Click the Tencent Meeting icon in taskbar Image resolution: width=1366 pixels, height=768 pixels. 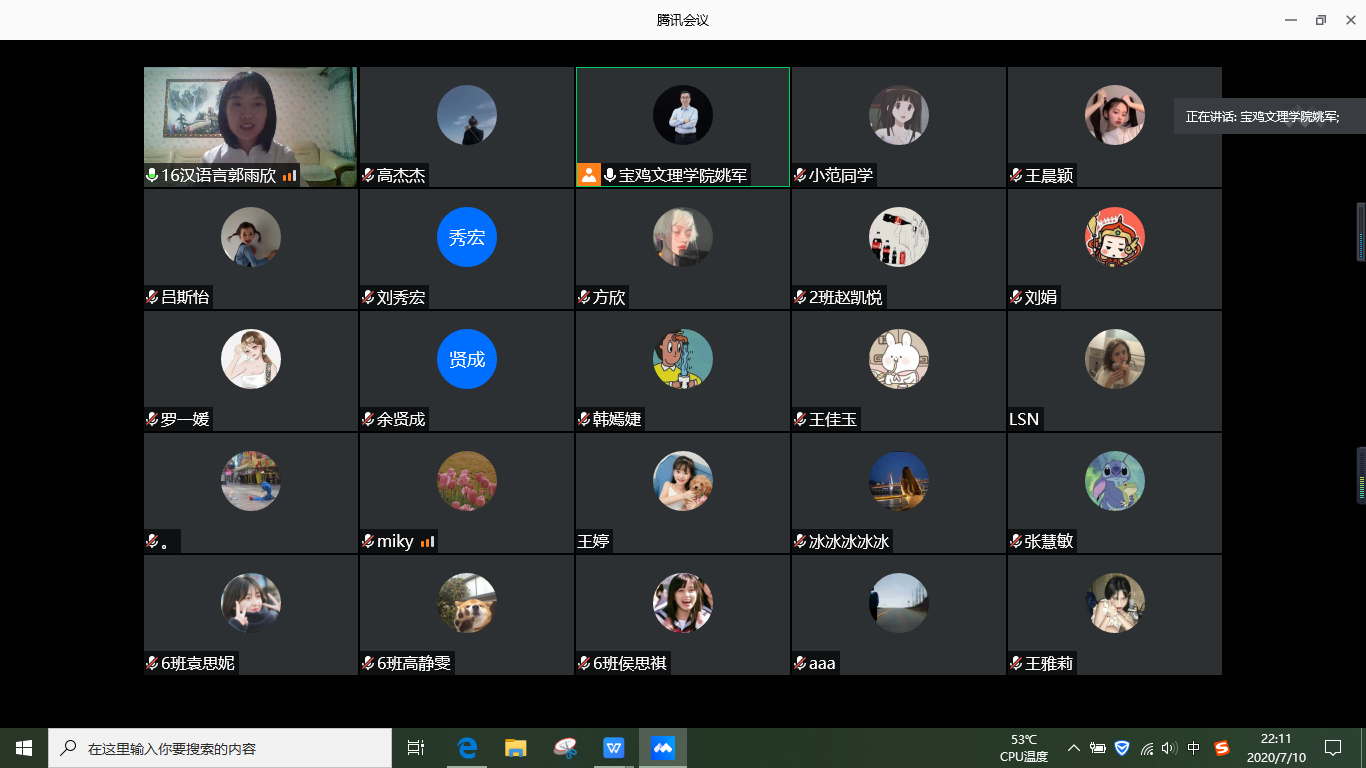pos(663,748)
